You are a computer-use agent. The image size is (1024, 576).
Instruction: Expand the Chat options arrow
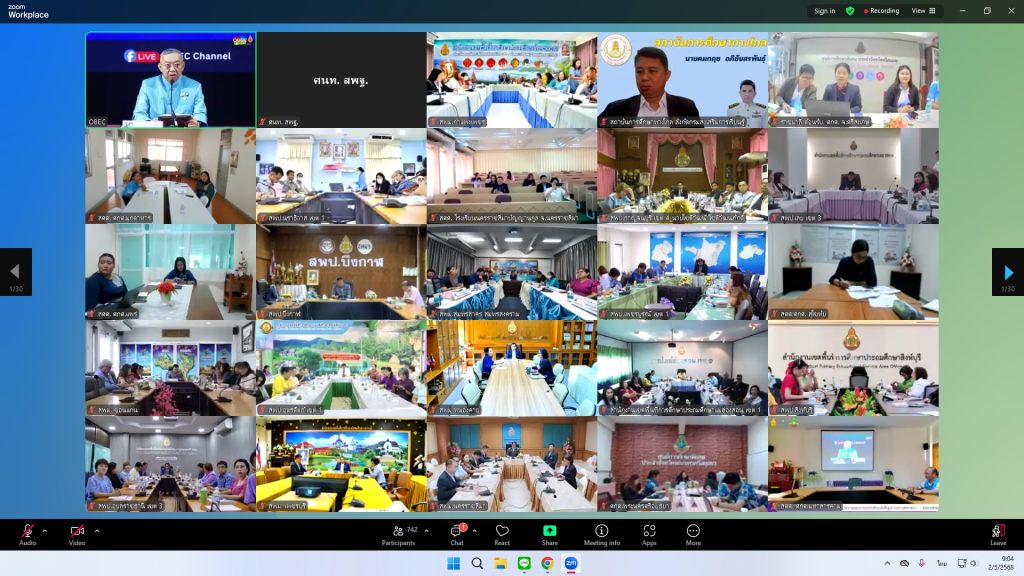(x=474, y=530)
